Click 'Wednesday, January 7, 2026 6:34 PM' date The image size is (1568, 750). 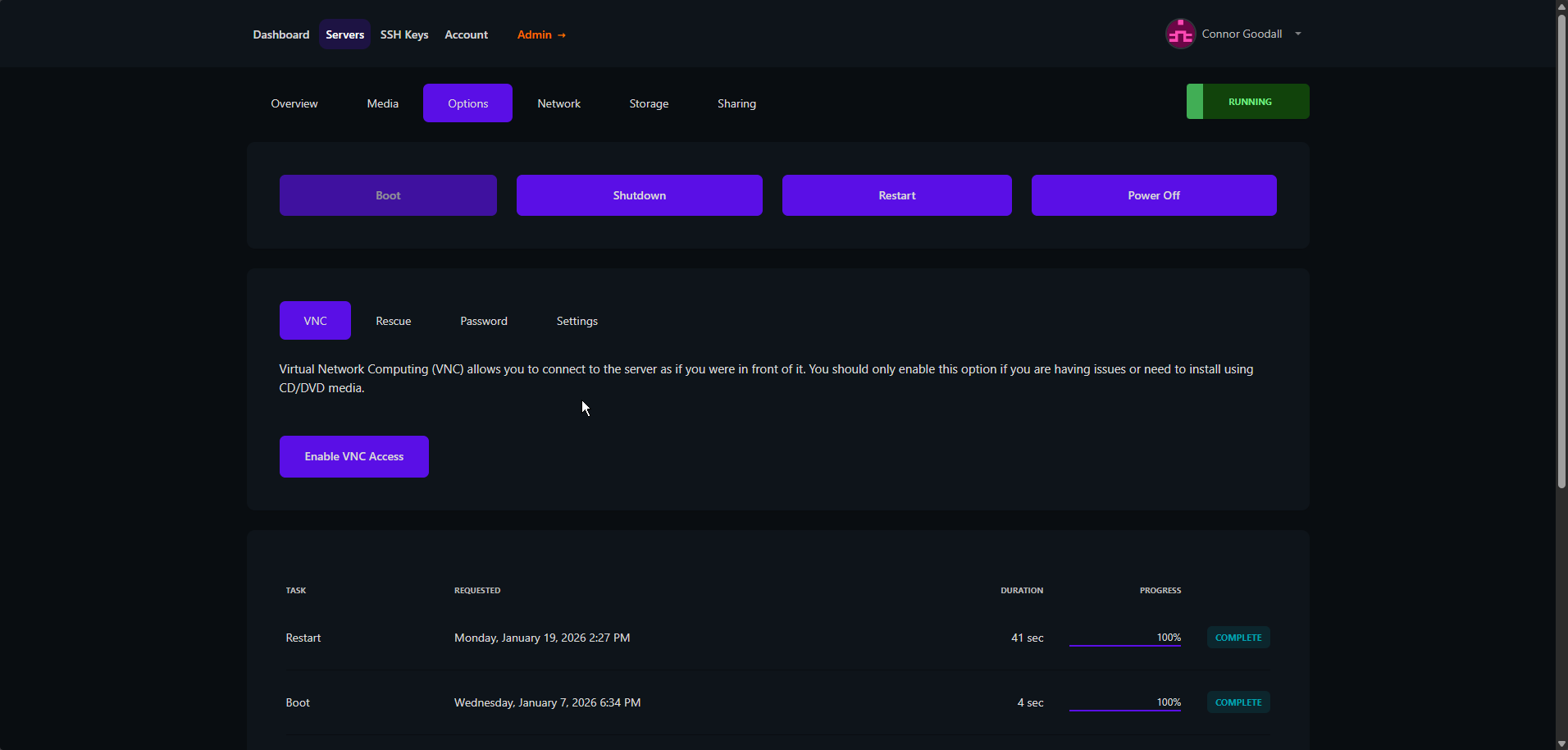pyautogui.click(x=548, y=702)
